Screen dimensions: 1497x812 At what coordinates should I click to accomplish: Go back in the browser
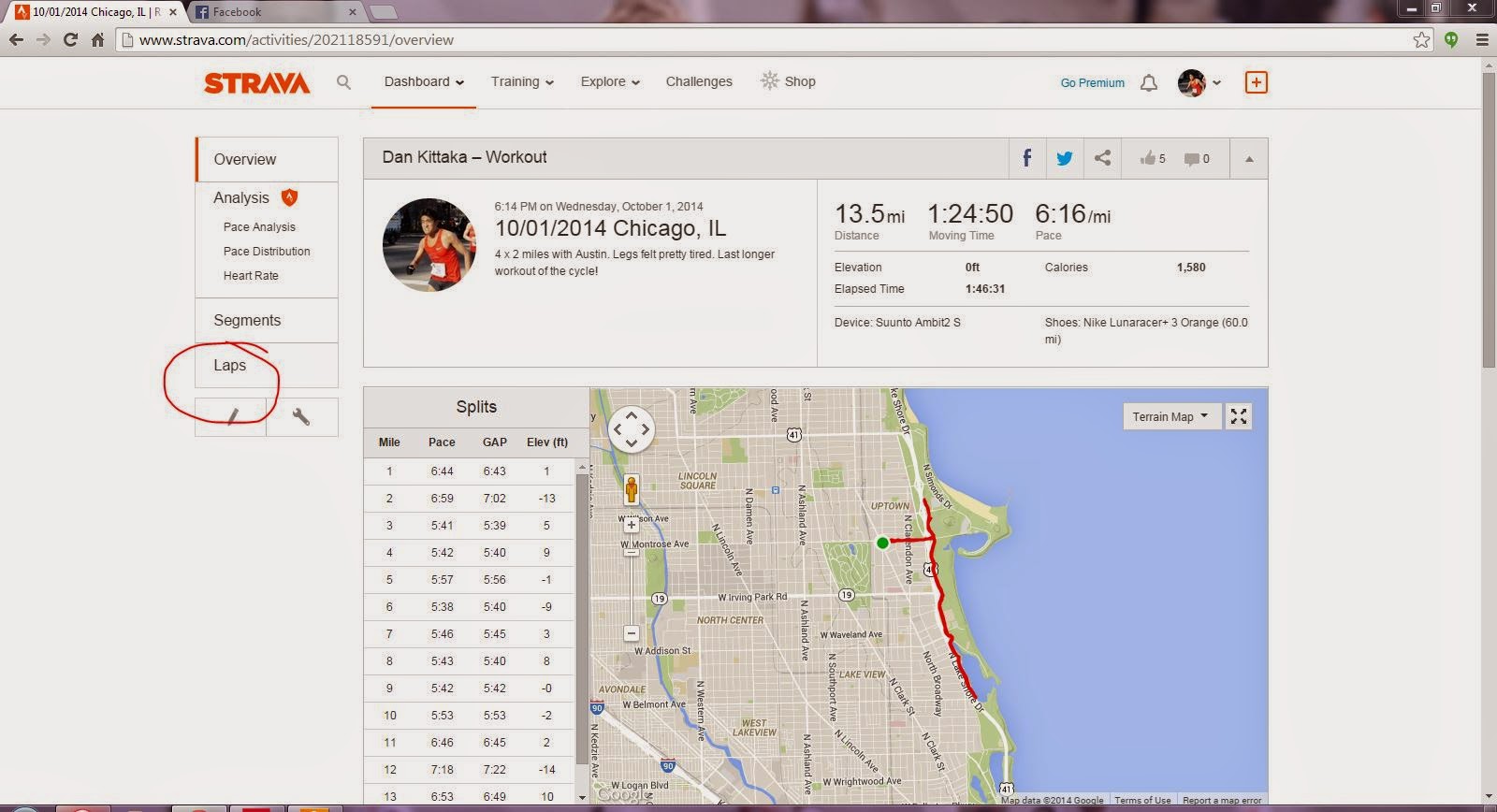pyautogui.click(x=16, y=39)
